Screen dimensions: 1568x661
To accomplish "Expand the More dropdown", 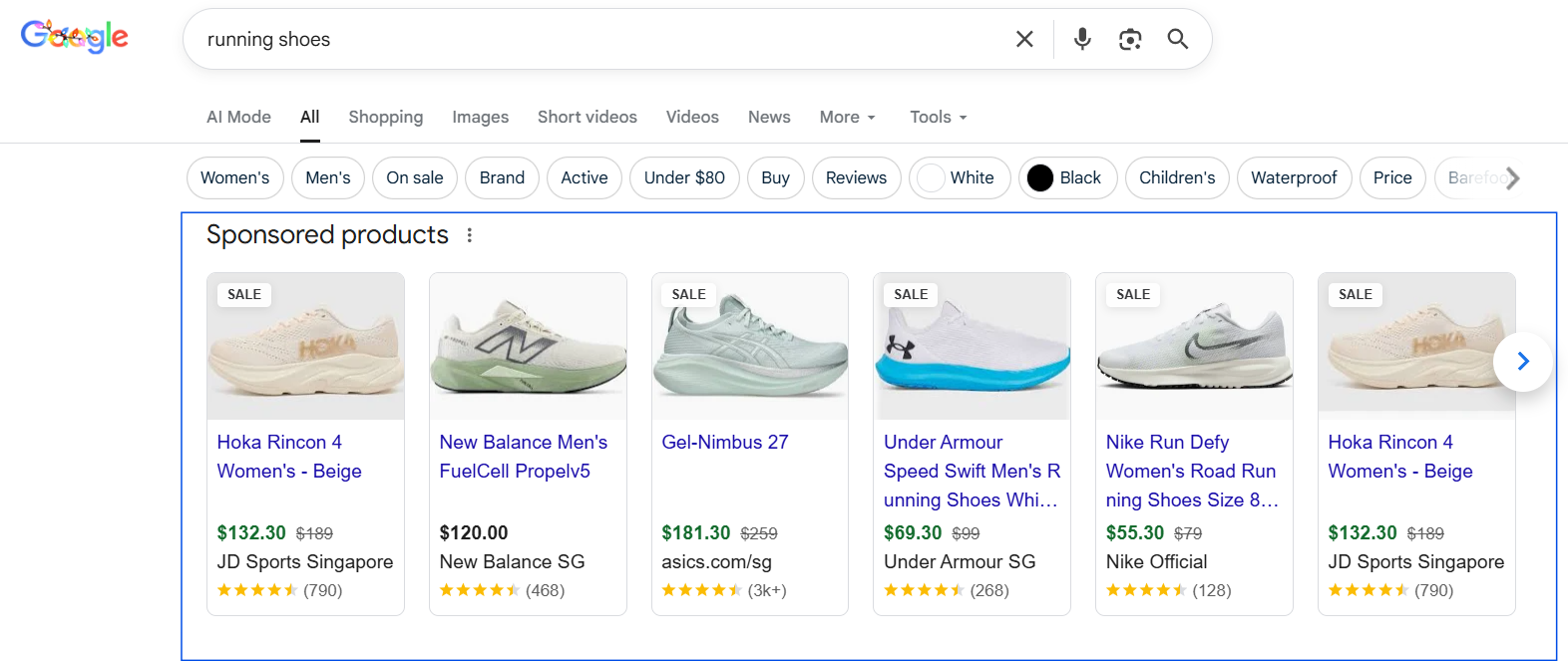I will pos(848,117).
